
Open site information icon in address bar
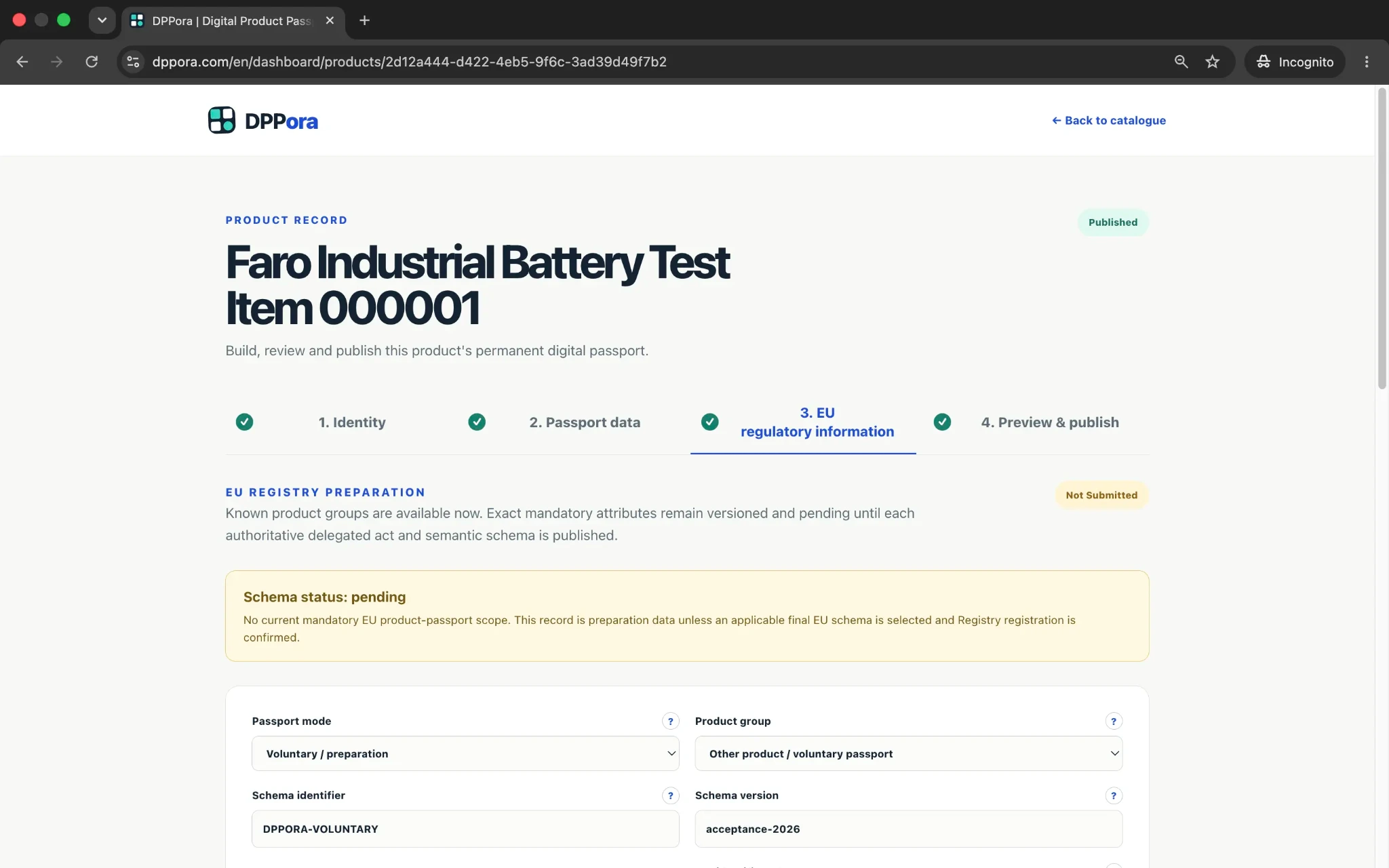[134, 62]
